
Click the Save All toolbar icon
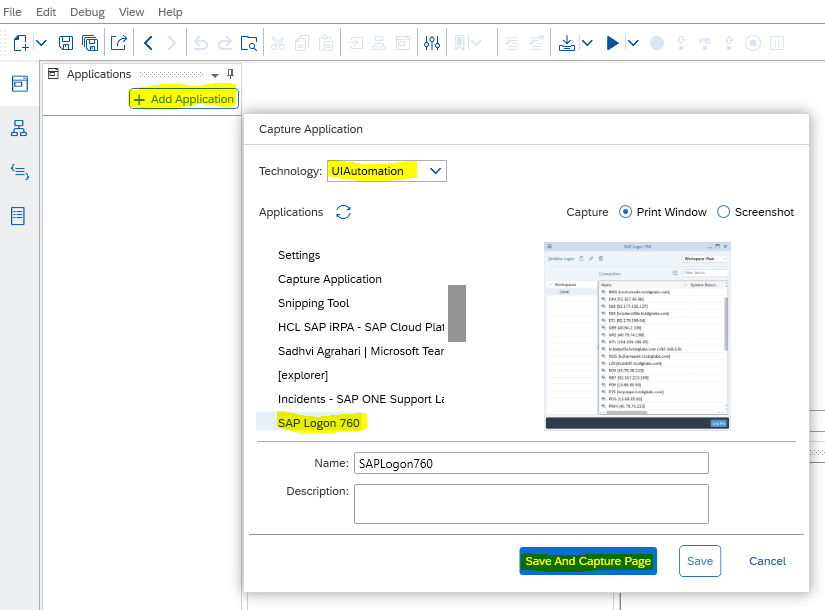(x=90, y=43)
